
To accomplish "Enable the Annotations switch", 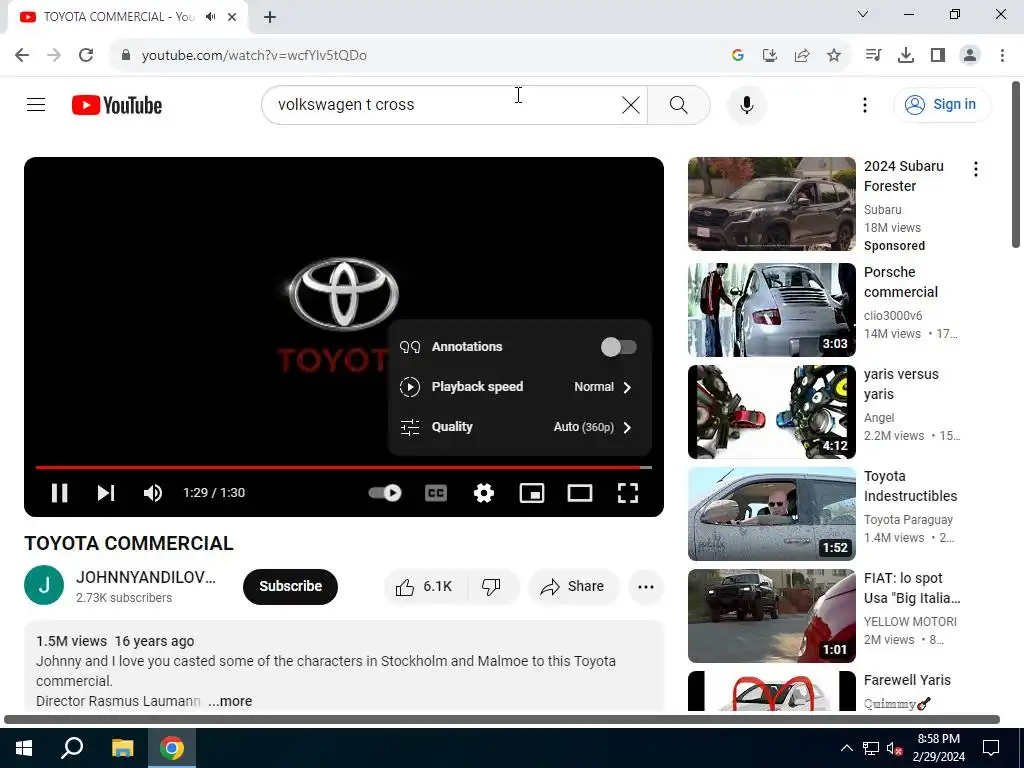I will tap(618, 347).
